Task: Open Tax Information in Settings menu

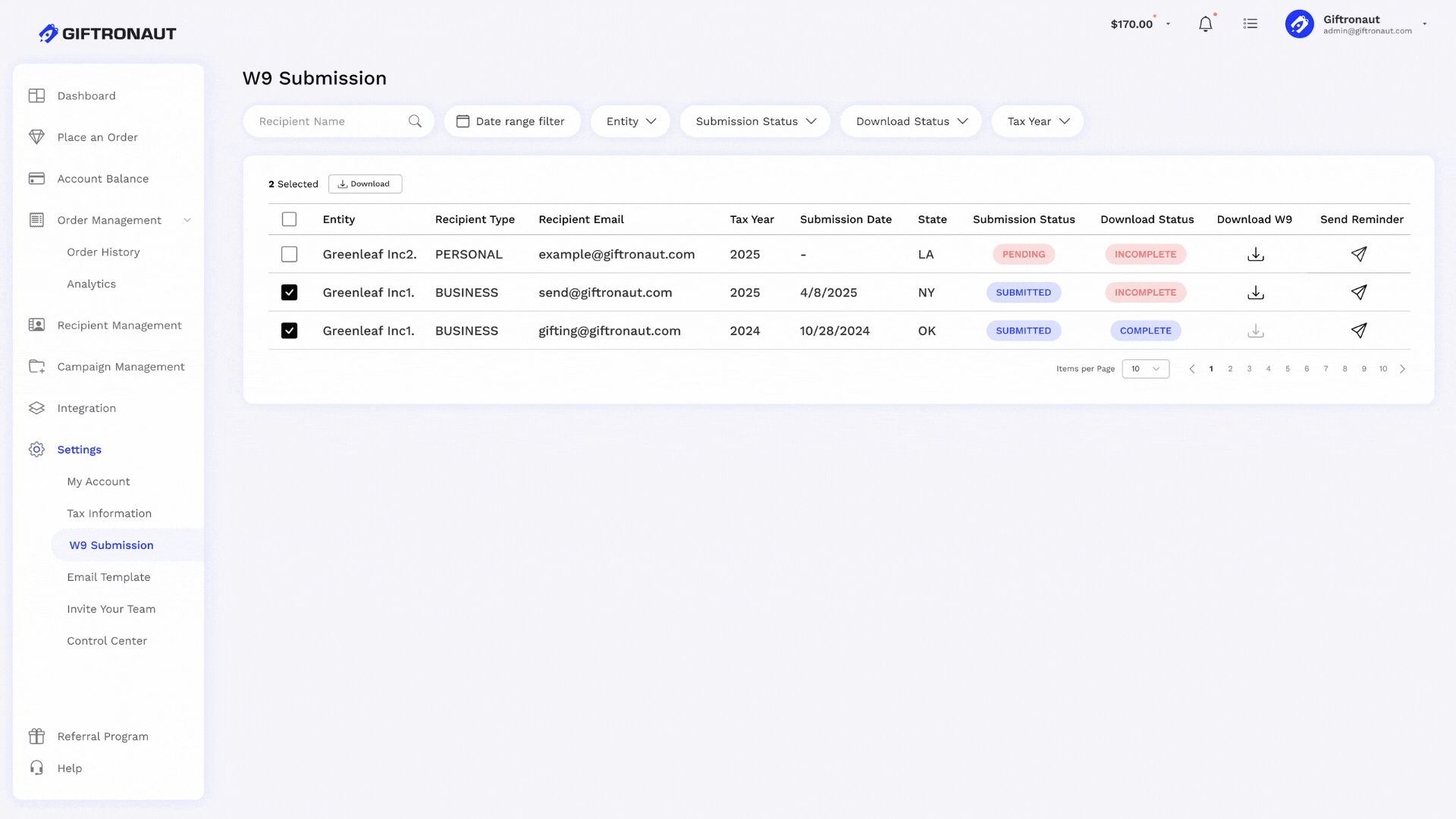Action: [x=109, y=513]
